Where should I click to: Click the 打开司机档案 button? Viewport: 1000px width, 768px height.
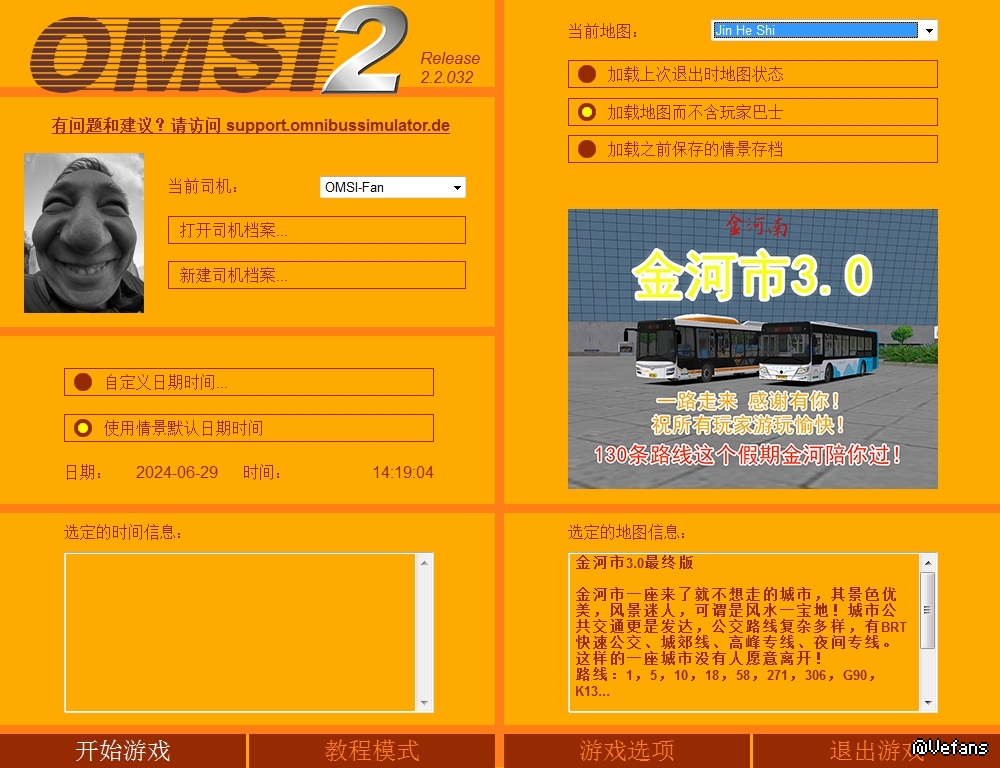tap(317, 230)
